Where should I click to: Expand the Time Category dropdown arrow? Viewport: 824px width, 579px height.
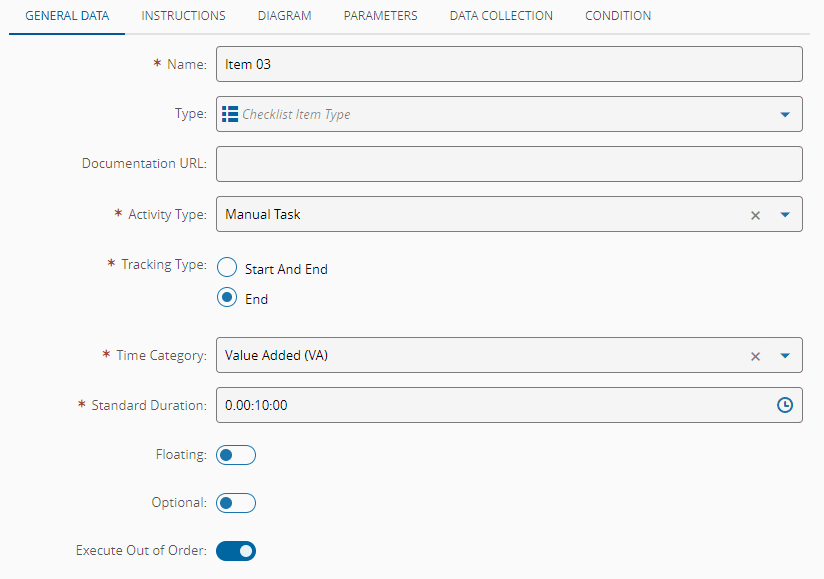pos(785,355)
